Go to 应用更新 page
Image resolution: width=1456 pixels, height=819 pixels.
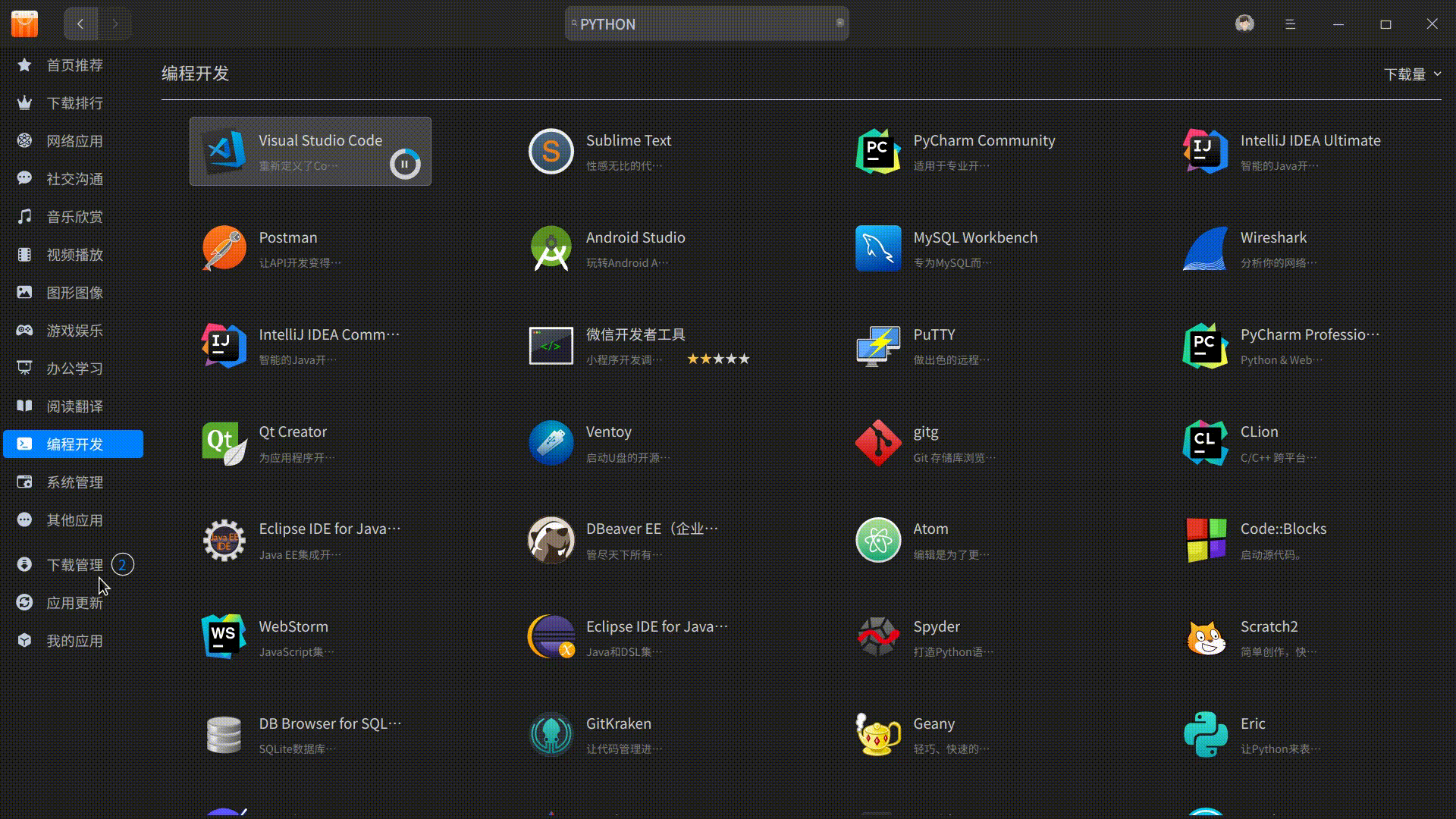[x=74, y=603]
